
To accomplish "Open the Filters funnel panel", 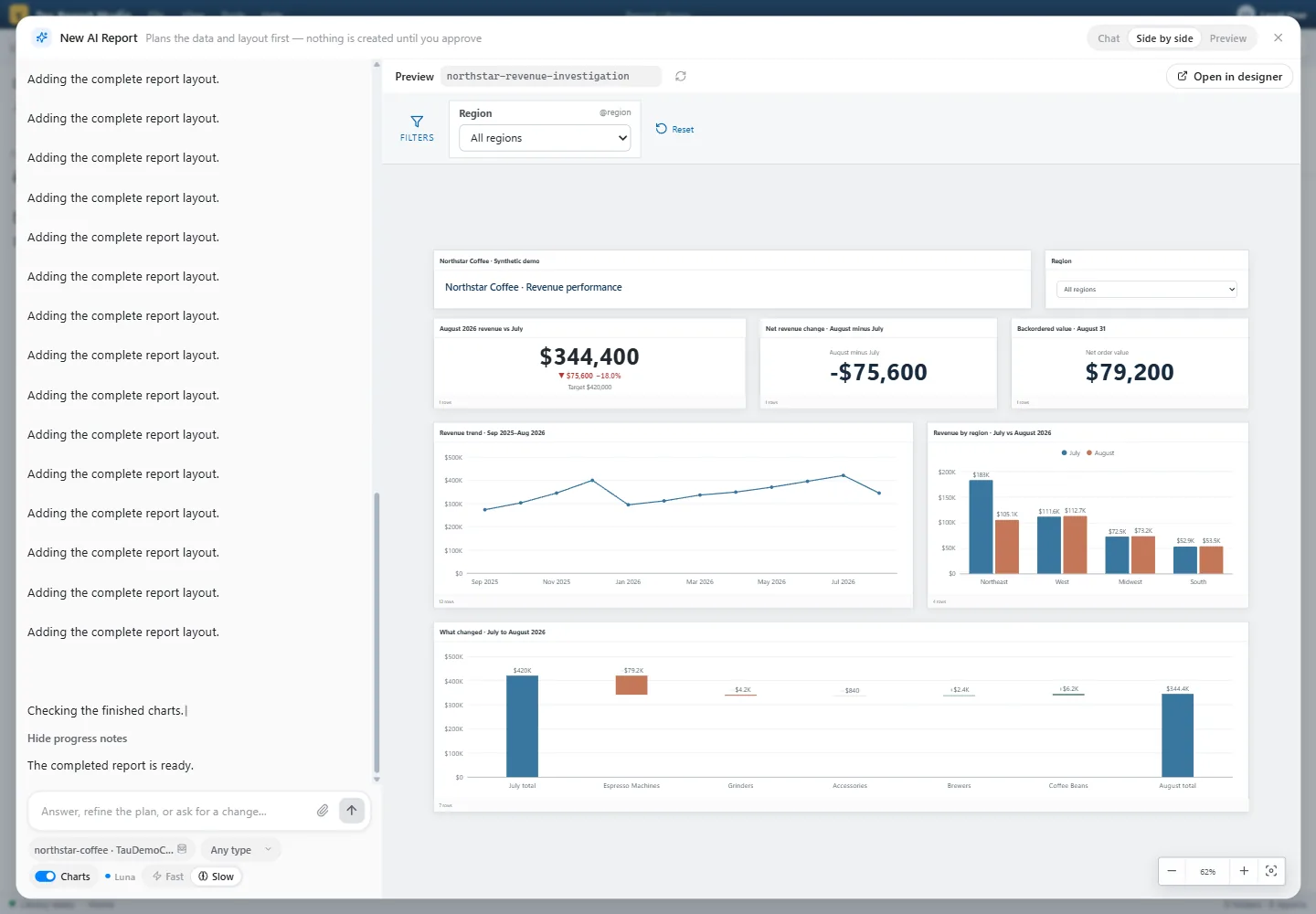I will tap(417, 128).
